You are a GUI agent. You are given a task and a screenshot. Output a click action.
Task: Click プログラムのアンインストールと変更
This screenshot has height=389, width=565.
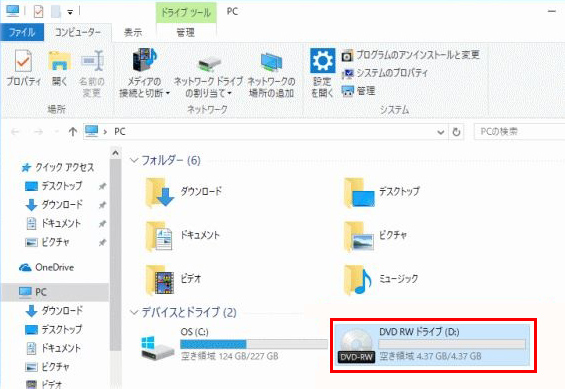(410, 55)
